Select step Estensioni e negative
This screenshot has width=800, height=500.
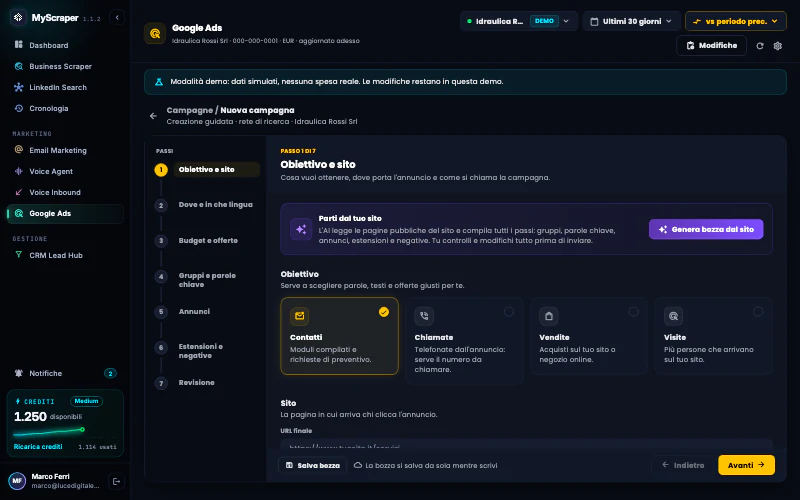(207, 351)
